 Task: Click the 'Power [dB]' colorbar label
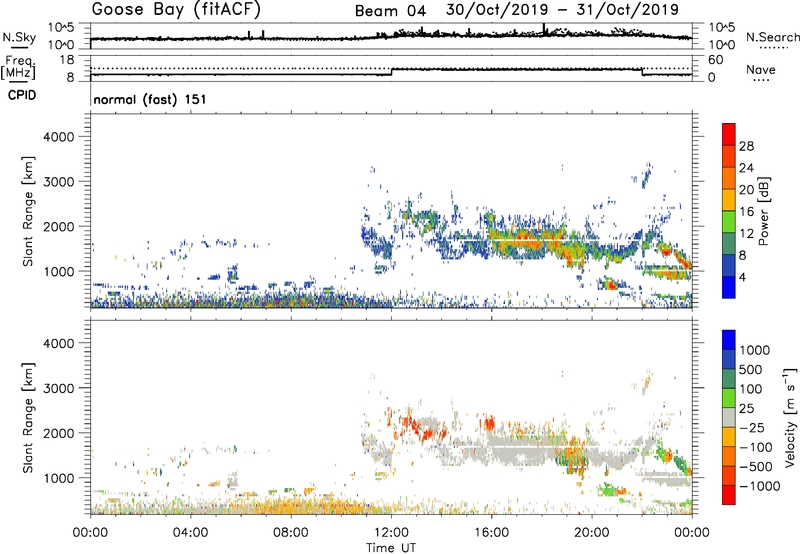764,211
